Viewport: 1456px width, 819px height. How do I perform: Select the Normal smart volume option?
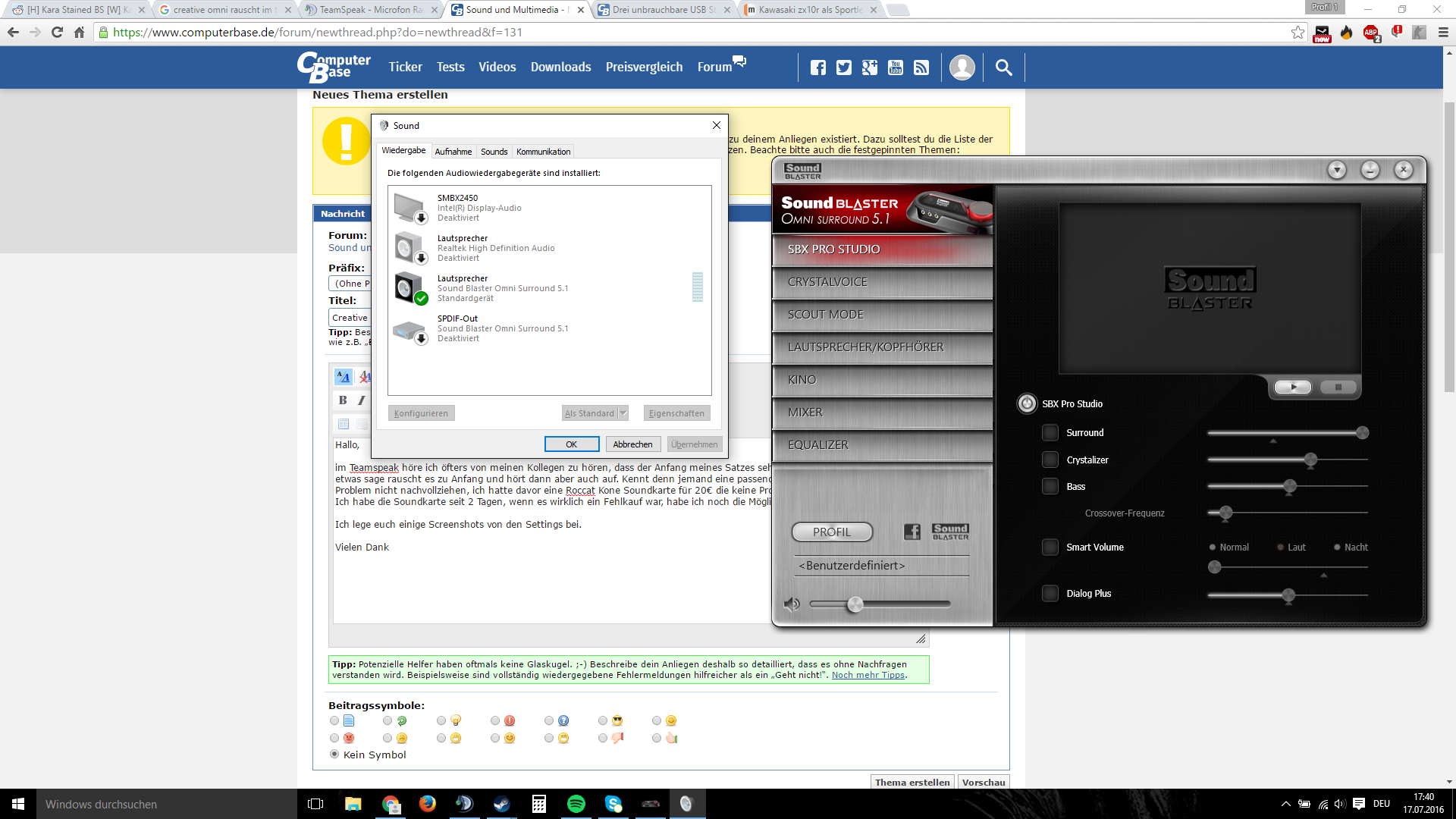1213,547
